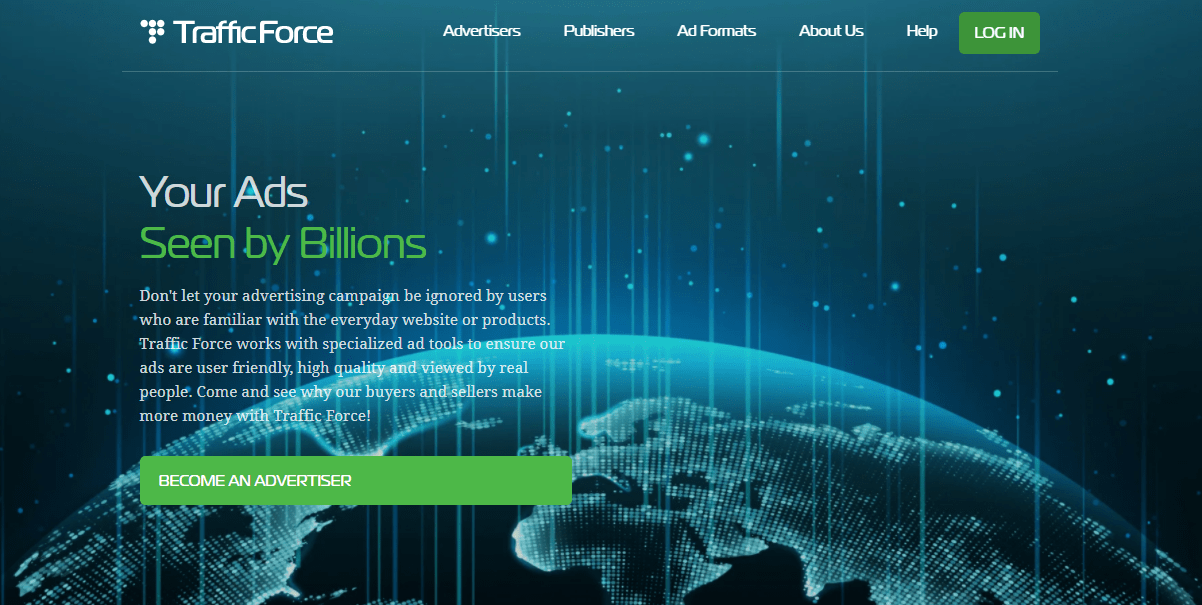Click the BECOME AN ADVERTISER button
This screenshot has height=605, width=1202.
(355, 481)
